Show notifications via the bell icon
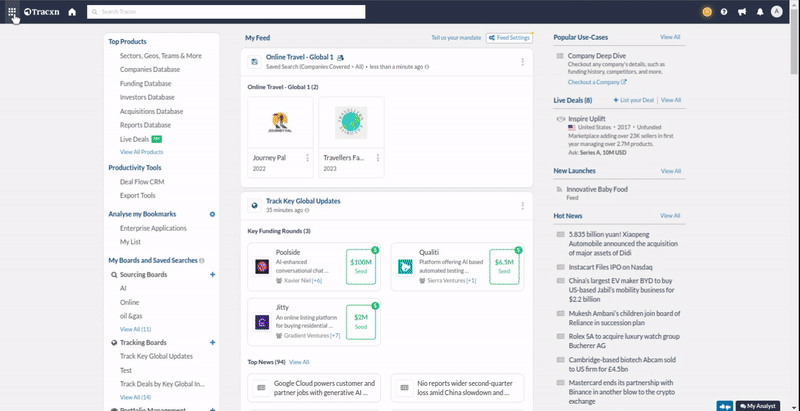Screen dimensions: 800x411 (x=758, y=12)
